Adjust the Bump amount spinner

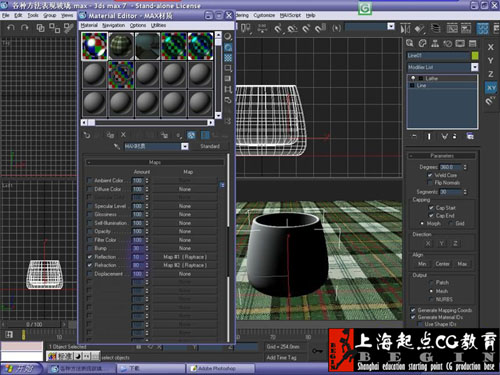147,248
